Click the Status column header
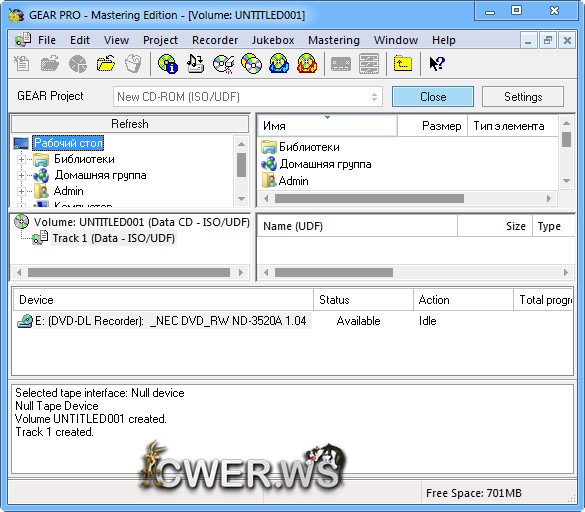585x512 pixels. pyautogui.click(x=363, y=300)
